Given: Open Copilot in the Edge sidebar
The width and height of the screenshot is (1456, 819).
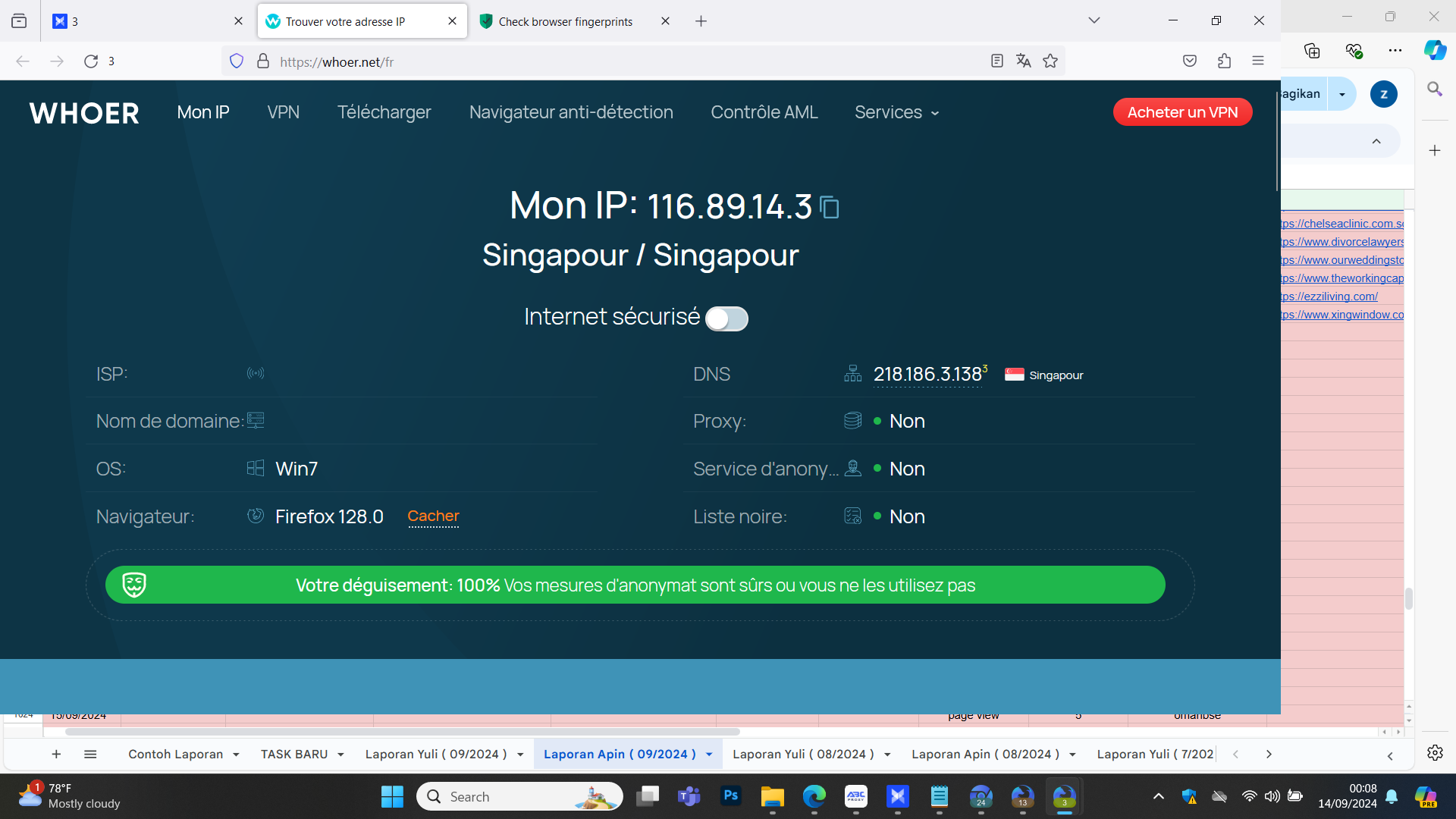Looking at the screenshot, I should [1435, 50].
